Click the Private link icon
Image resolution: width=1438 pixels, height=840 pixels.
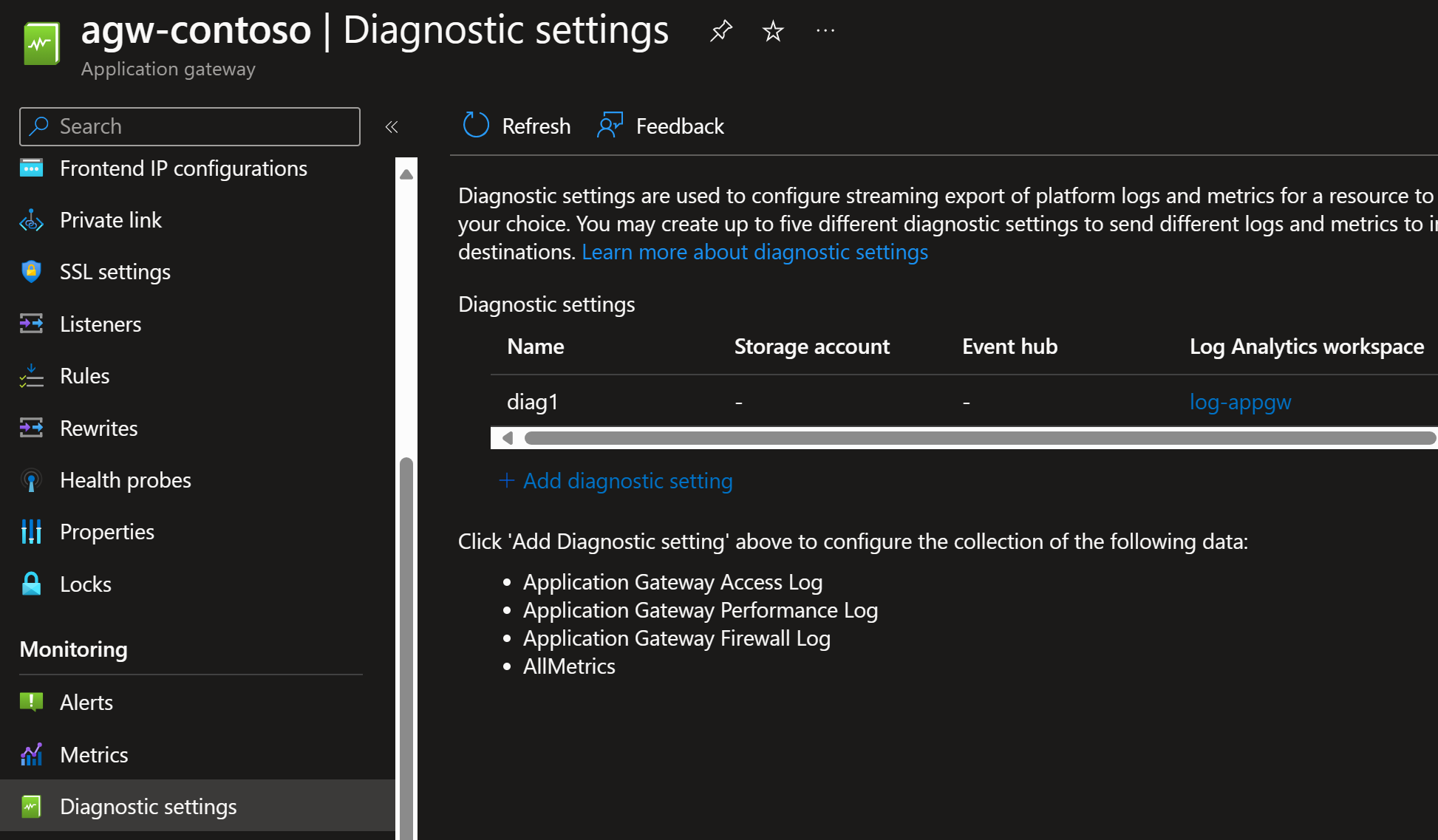[31, 220]
